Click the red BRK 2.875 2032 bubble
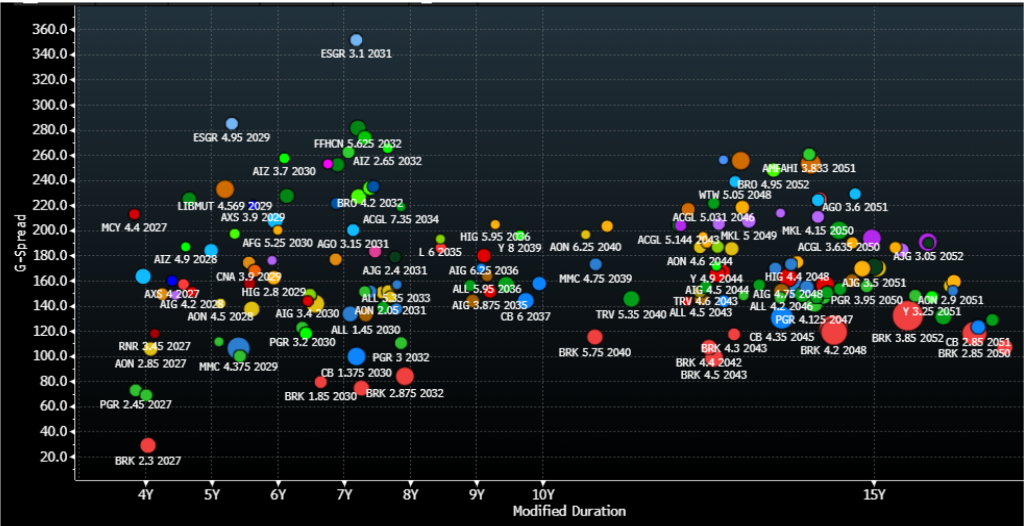 405,376
